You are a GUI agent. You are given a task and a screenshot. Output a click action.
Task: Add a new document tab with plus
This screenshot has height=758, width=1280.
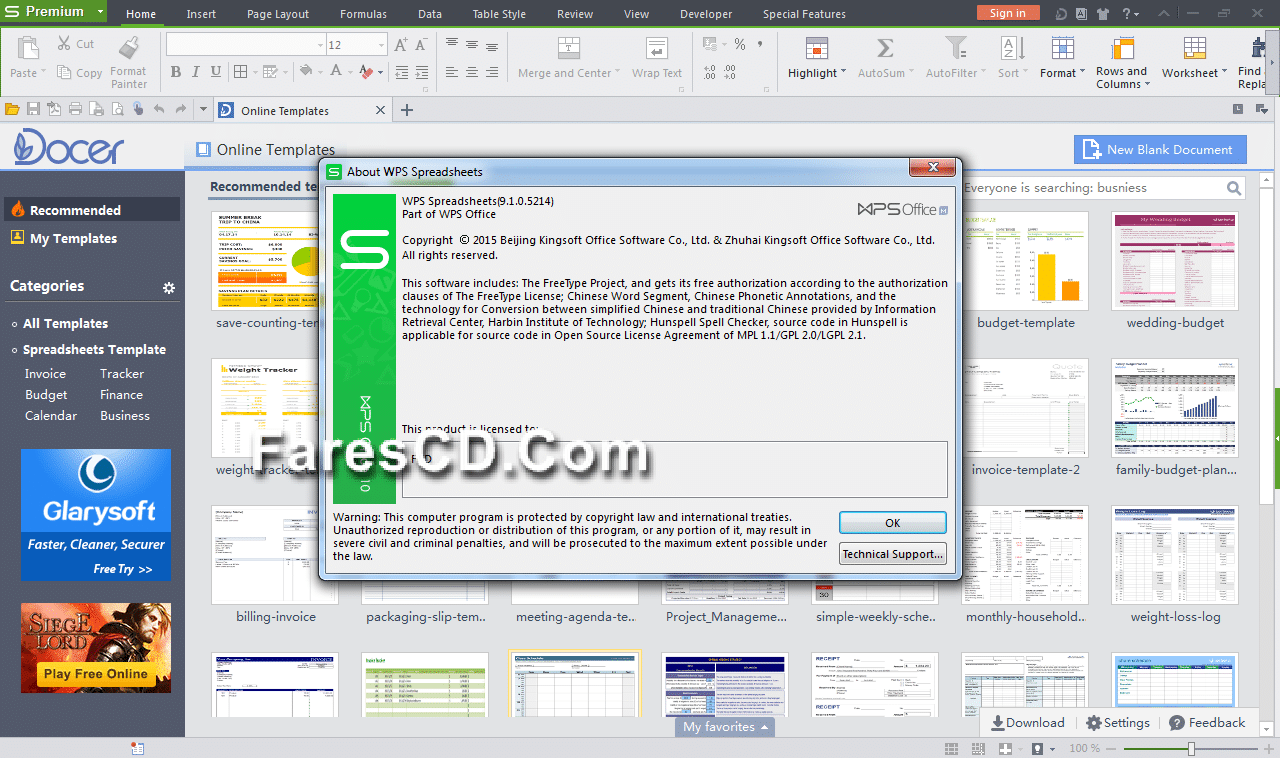click(x=407, y=110)
